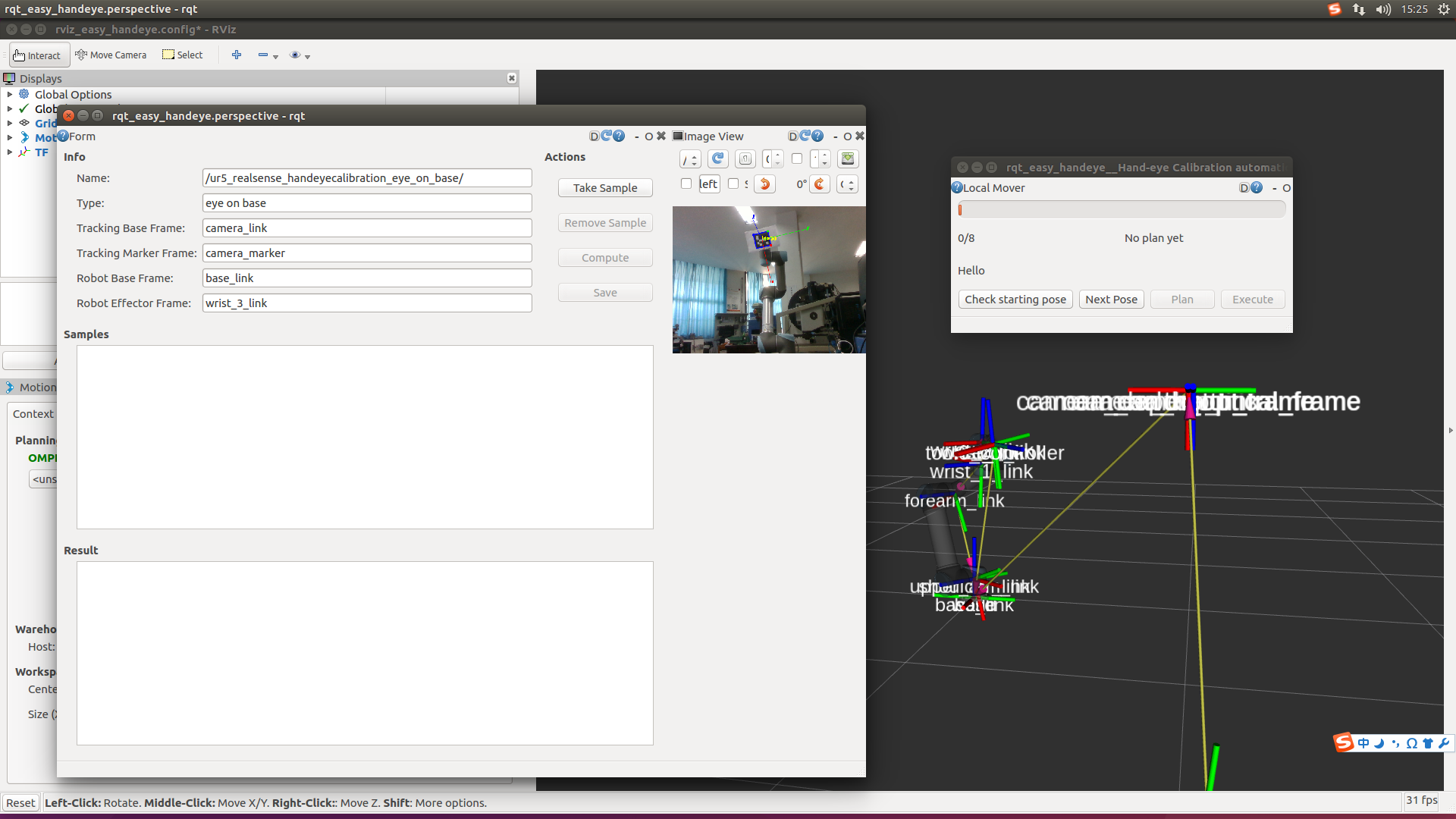
Task: Click the Local Mover progress bar
Action: point(1122,210)
